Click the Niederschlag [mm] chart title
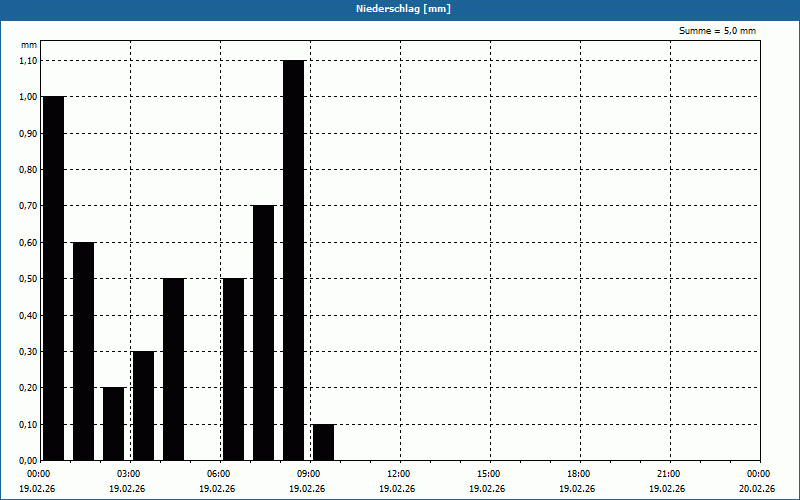800x500 pixels. point(403,9)
